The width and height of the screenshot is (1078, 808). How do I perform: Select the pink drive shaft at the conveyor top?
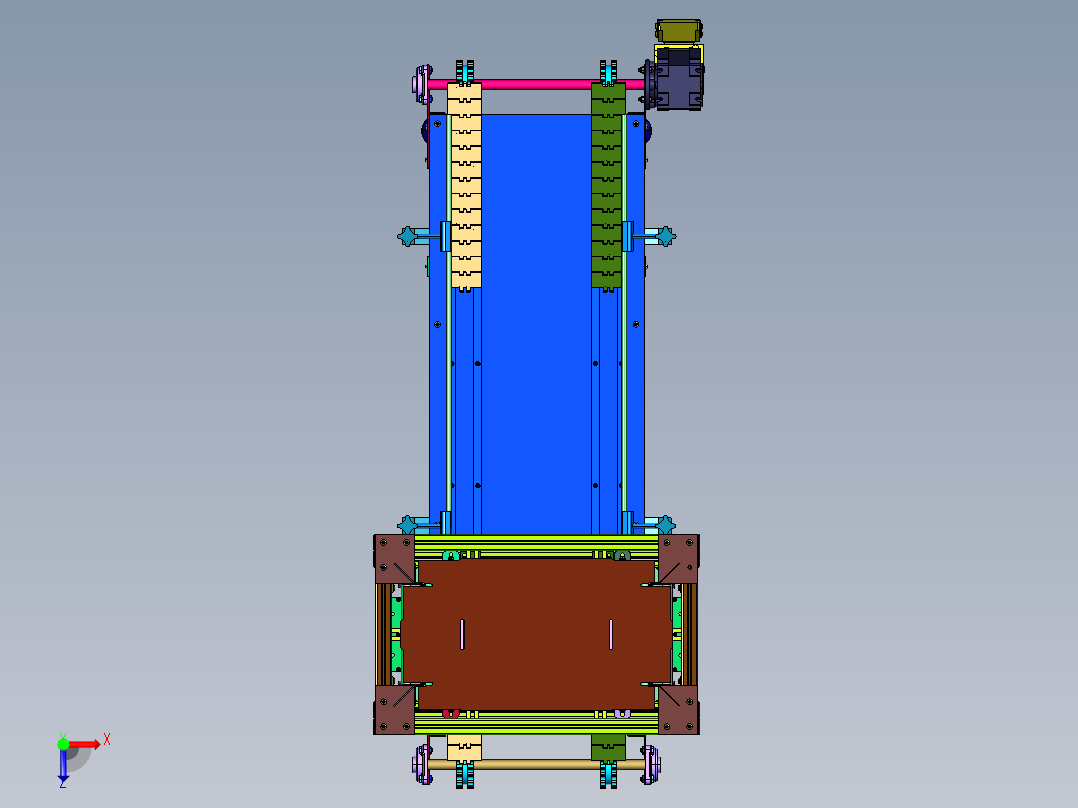pos(536,85)
